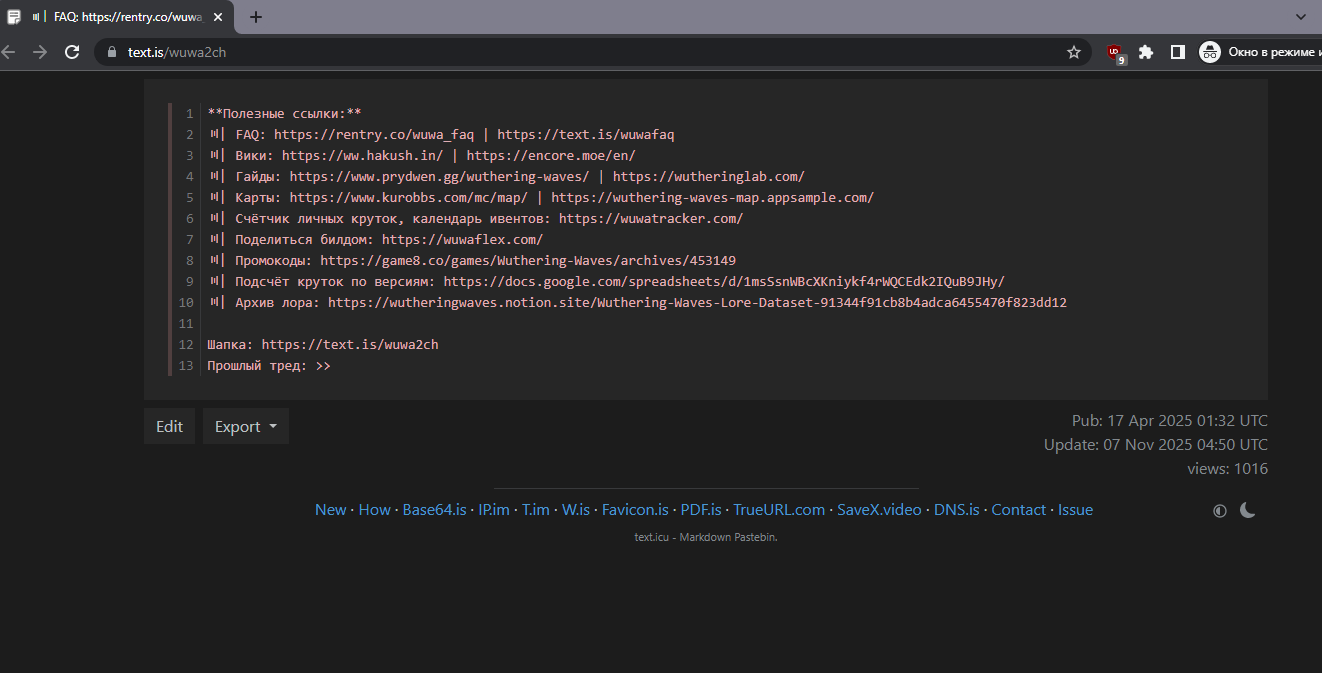Close the FAQ tab

point(218,17)
